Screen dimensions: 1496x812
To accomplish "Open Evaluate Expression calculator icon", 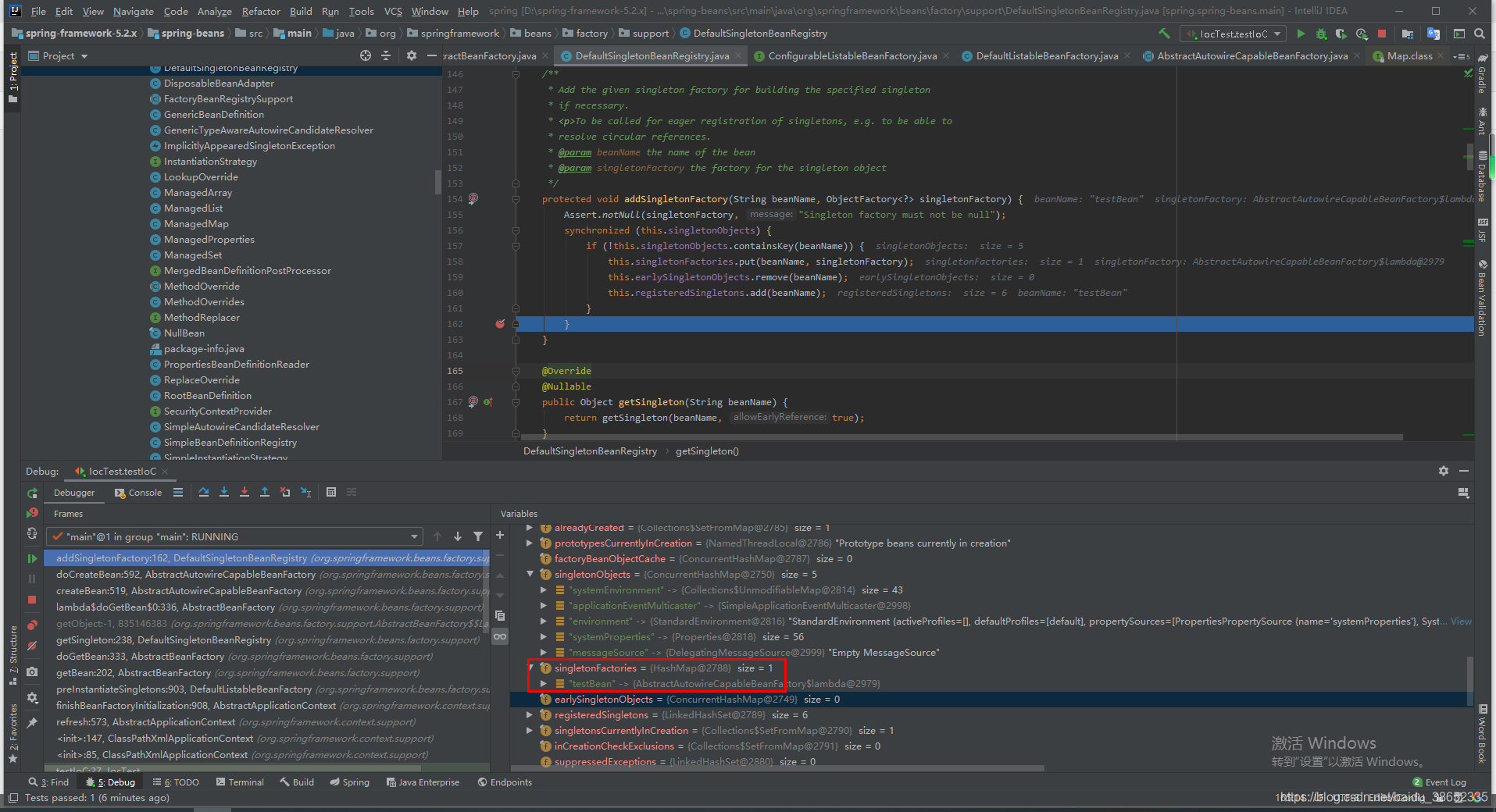I will tap(331, 492).
